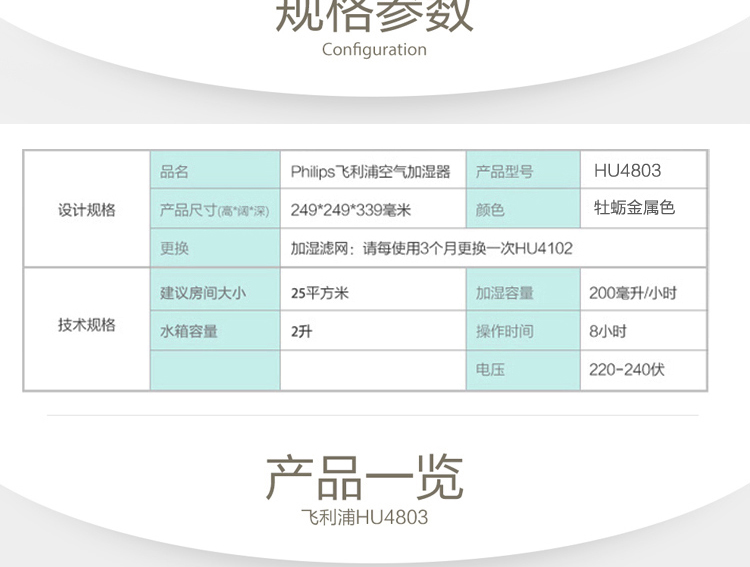The width and height of the screenshot is (750, 567).
Task: Click the 规格参数 heading
Action: coord(374,14)
